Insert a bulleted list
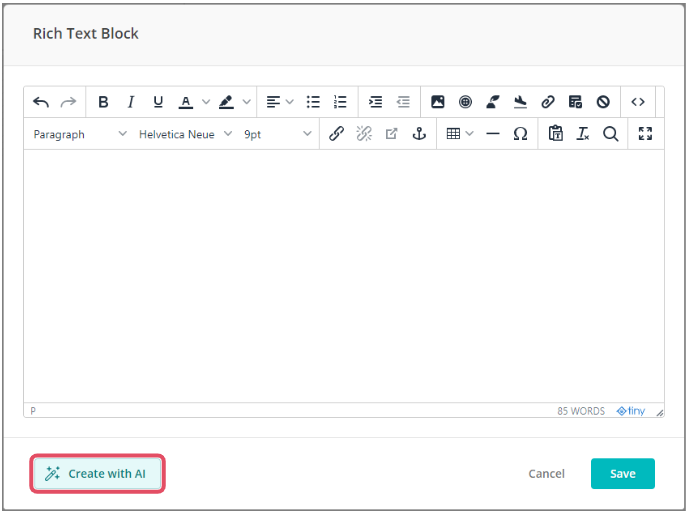Viewport: 689px width, 512px height. pos(313,102)
